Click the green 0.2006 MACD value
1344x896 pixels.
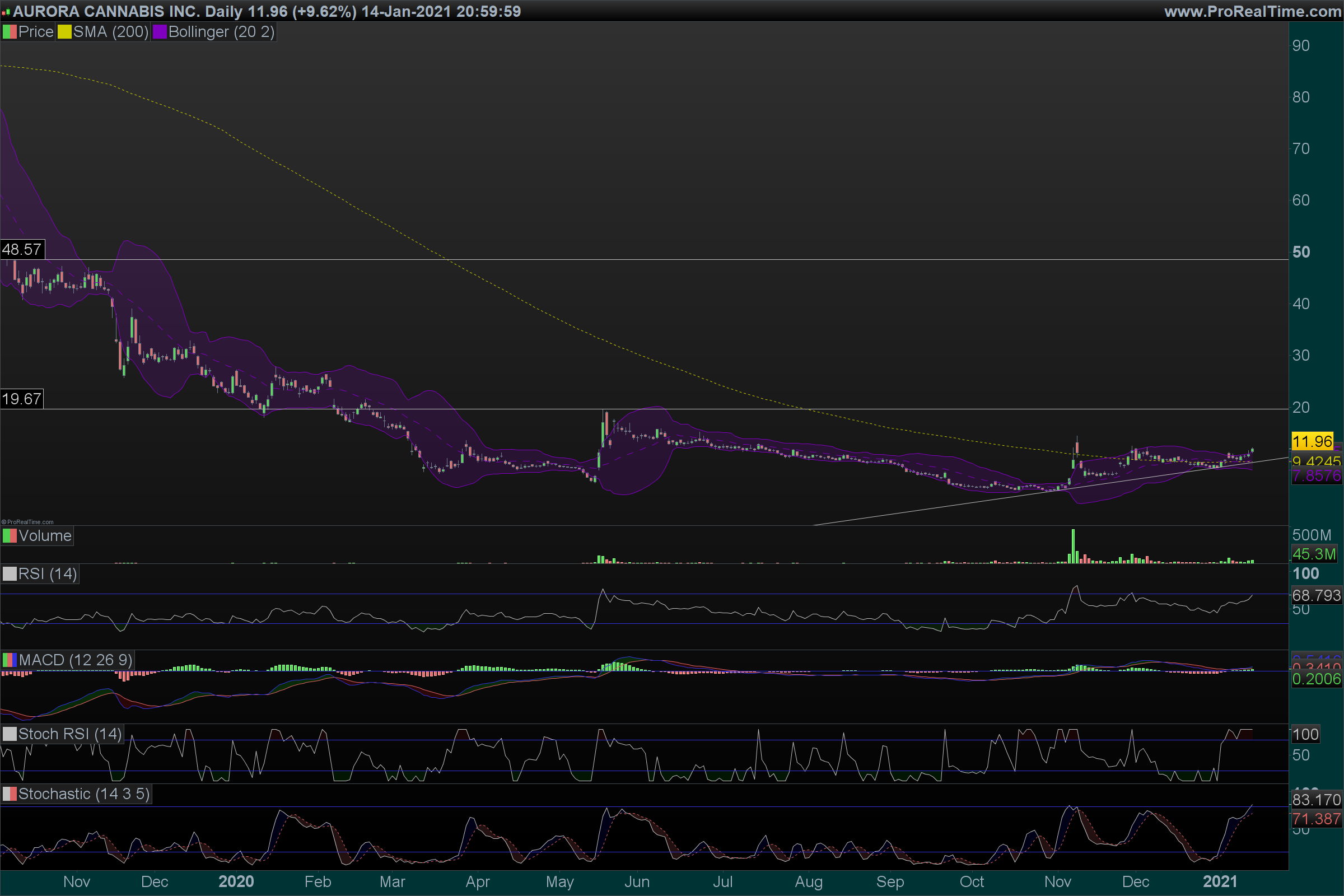(1316, 679)
